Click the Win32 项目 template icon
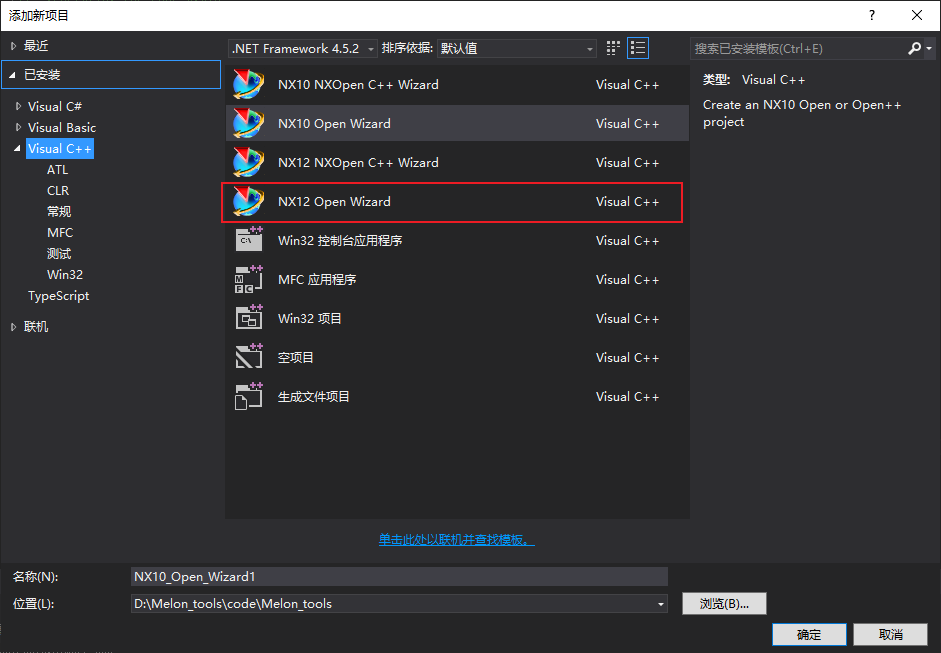This screenshot has height=653, width=941. pos(248,317)
